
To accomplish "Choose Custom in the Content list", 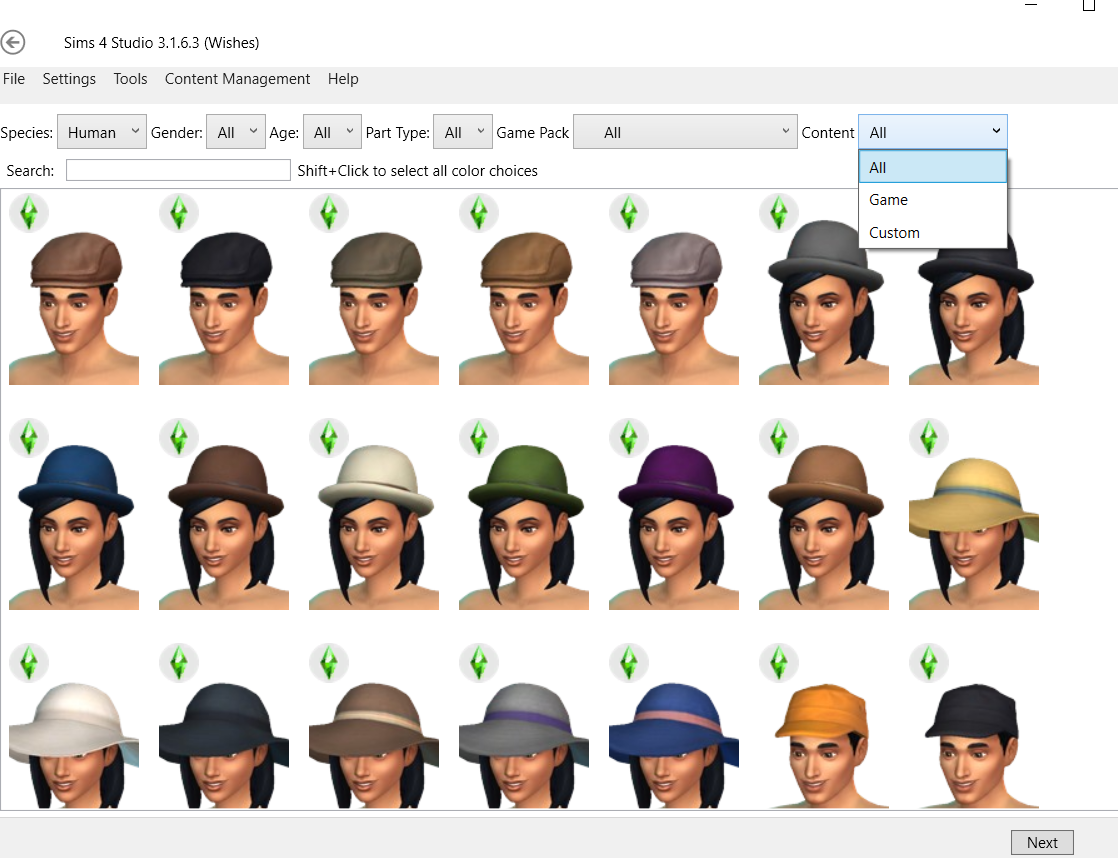I will click(933, 233).
